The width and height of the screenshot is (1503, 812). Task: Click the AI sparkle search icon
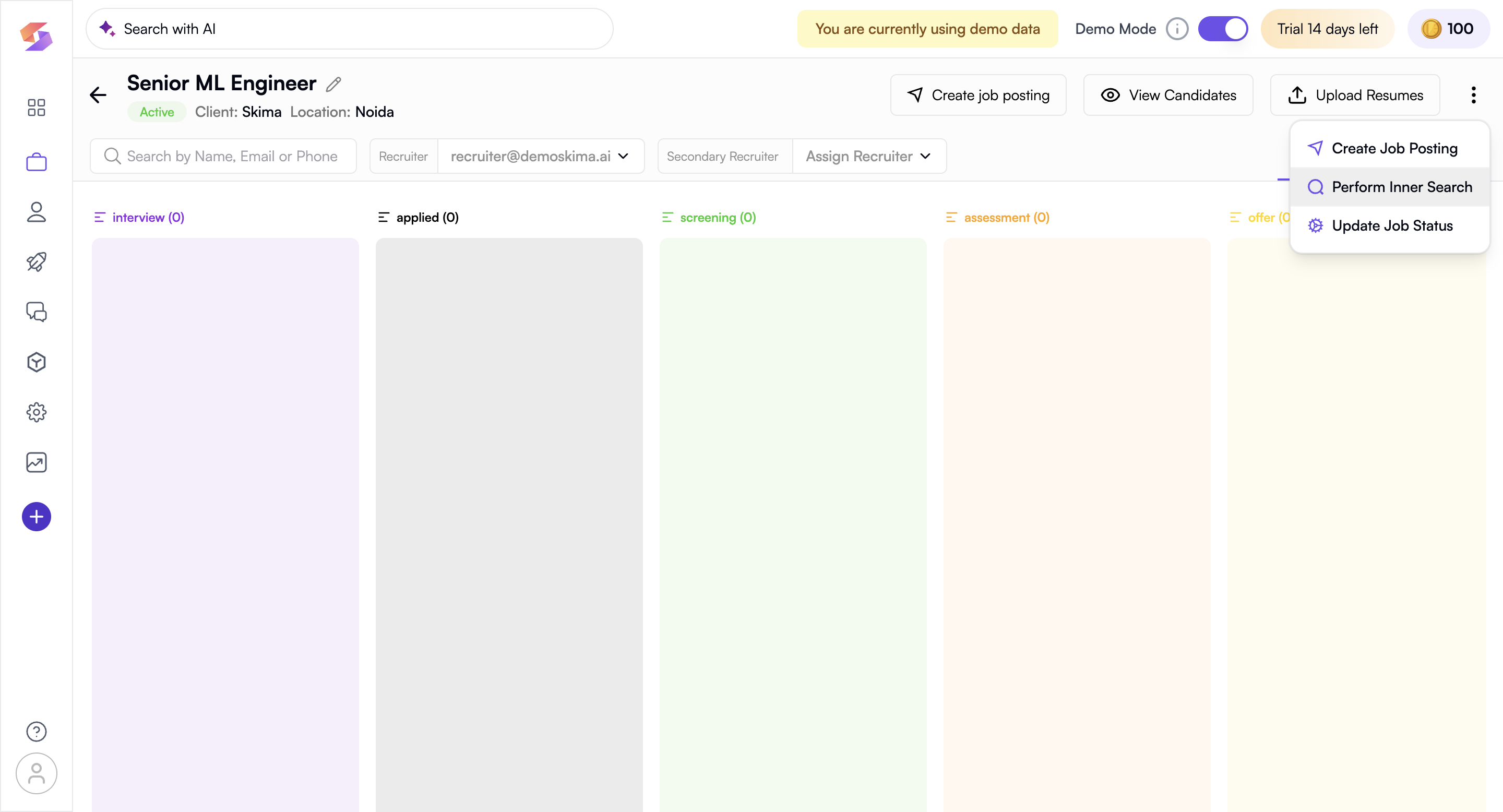[x=107, y=29]
